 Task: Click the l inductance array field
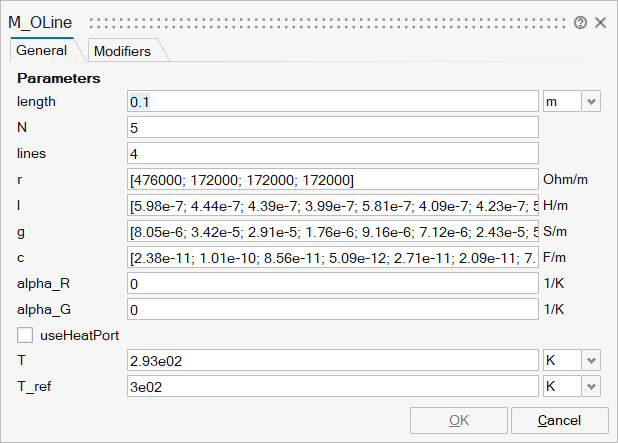coord(333,205)
